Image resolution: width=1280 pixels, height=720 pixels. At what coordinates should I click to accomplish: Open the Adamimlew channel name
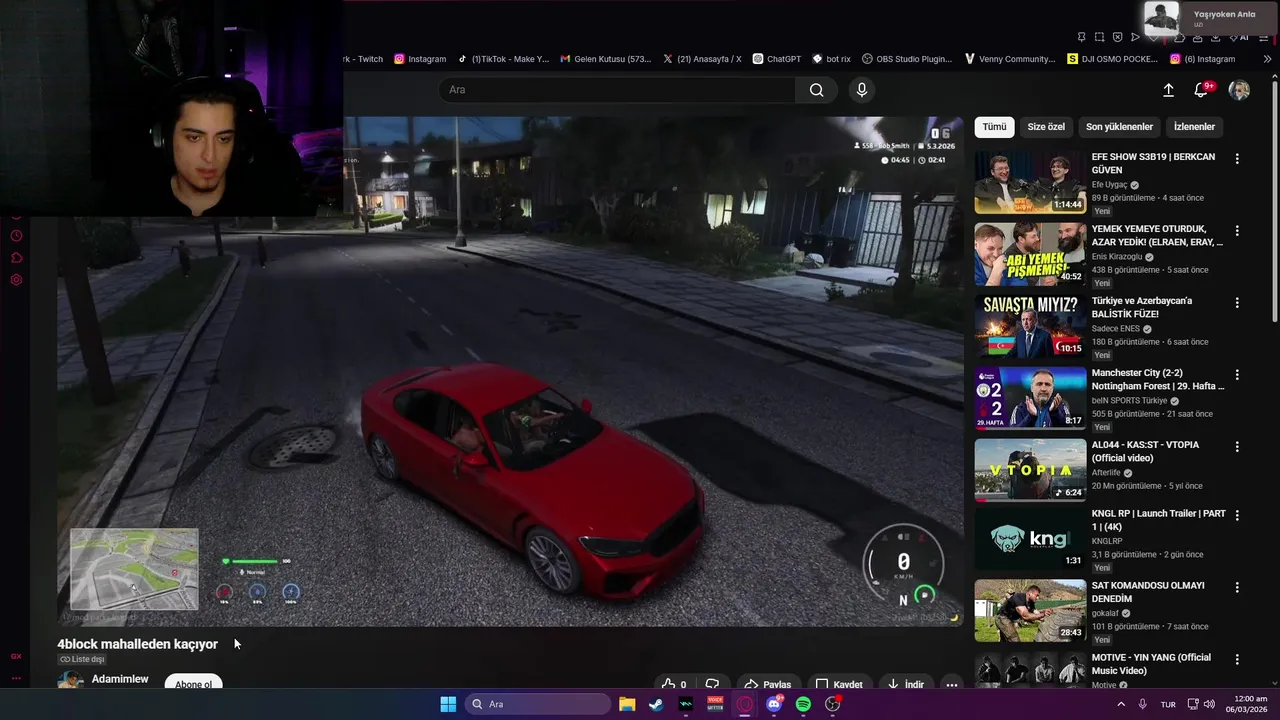[x=120, y=679]
